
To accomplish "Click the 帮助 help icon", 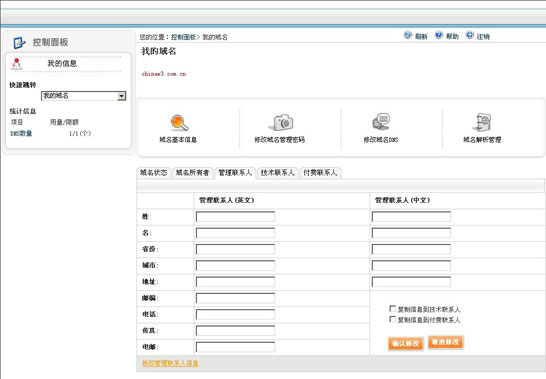I will 439,35.
